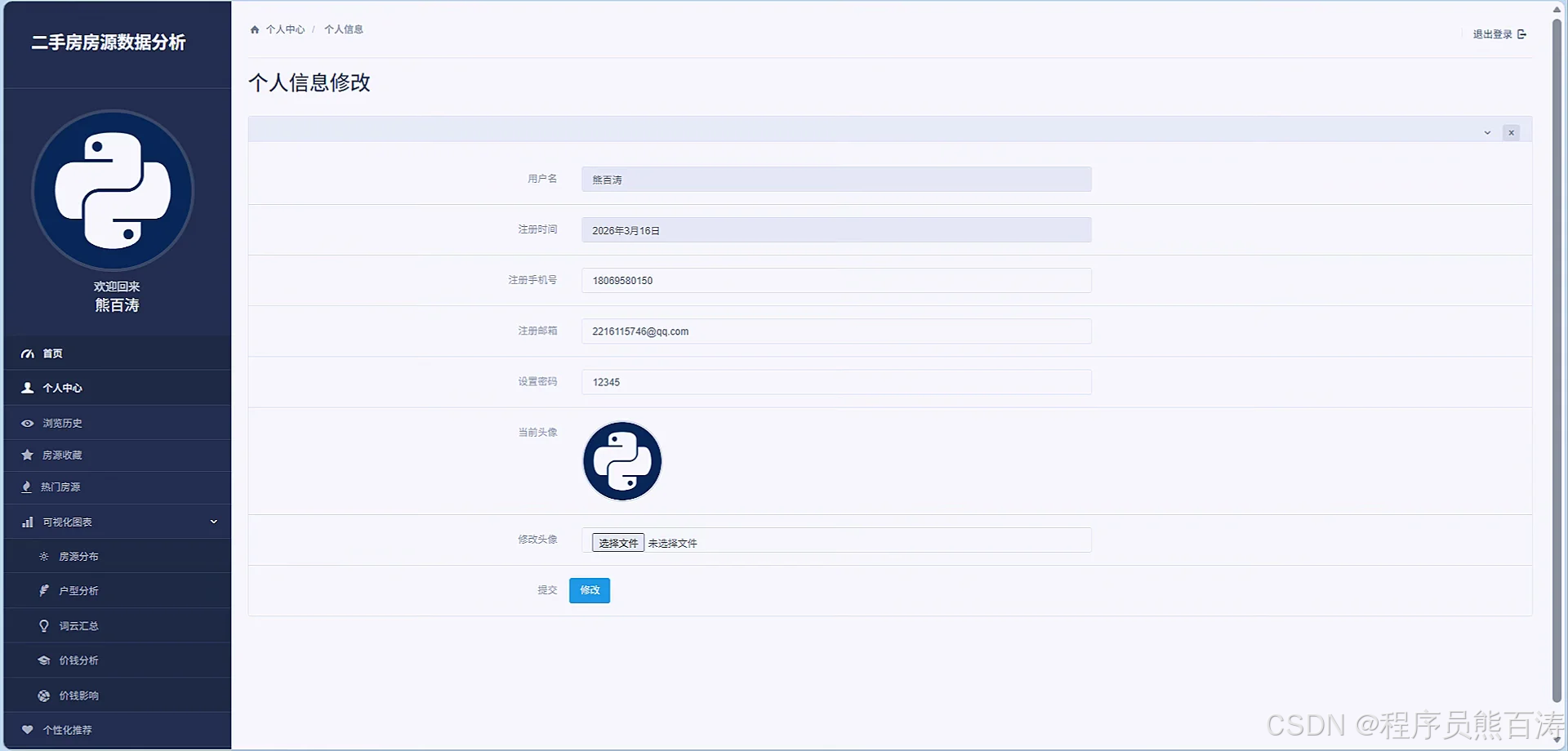Click the bulb icon beside 词云汇总
The image size is (1568, 751).
click(44, 625)
